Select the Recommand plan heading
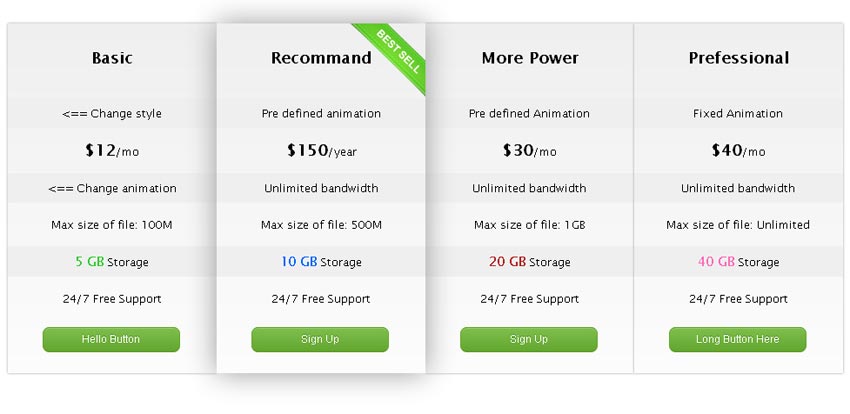The width and height of the screenshot is (850, 414). 321,58
